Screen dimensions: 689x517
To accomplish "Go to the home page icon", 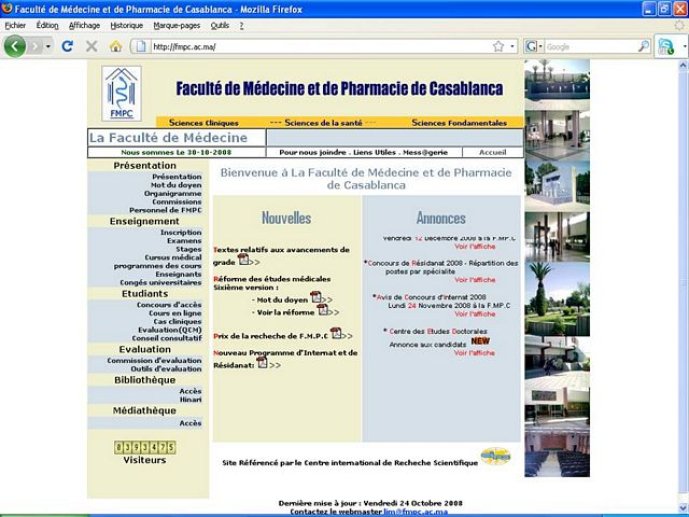I will (x=116, y=46).
